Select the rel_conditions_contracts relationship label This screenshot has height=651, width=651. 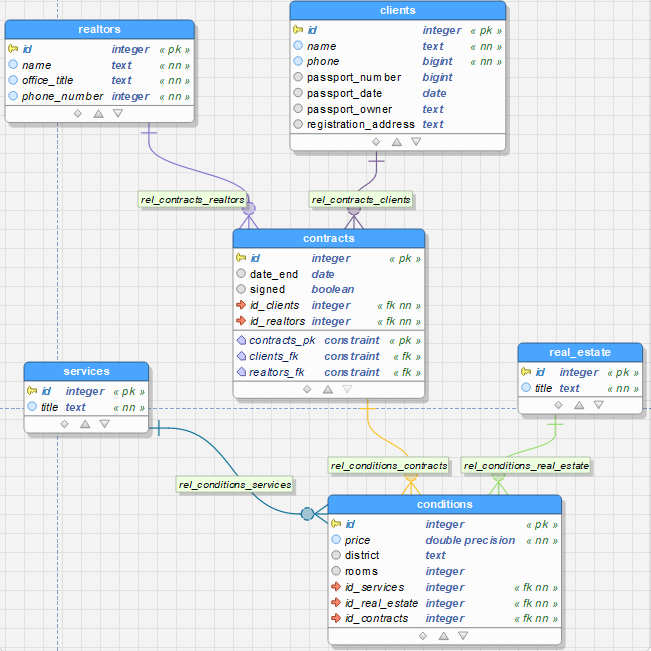[389, 466]
